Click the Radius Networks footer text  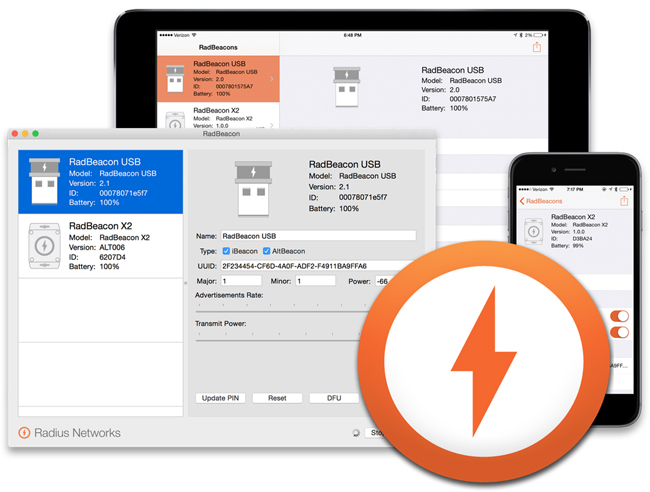(78, 433)
